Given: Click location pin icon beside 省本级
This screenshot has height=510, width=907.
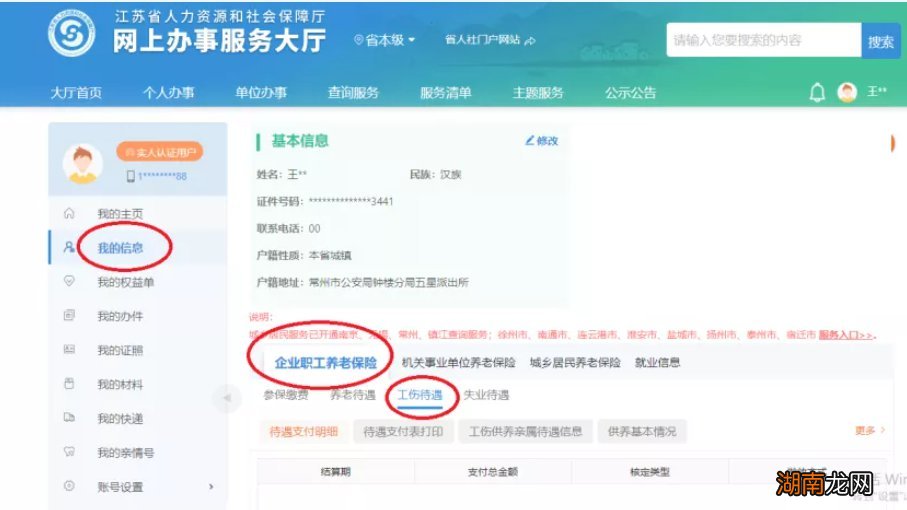Looking at the screenshot, I should click(x=359, y=40).
